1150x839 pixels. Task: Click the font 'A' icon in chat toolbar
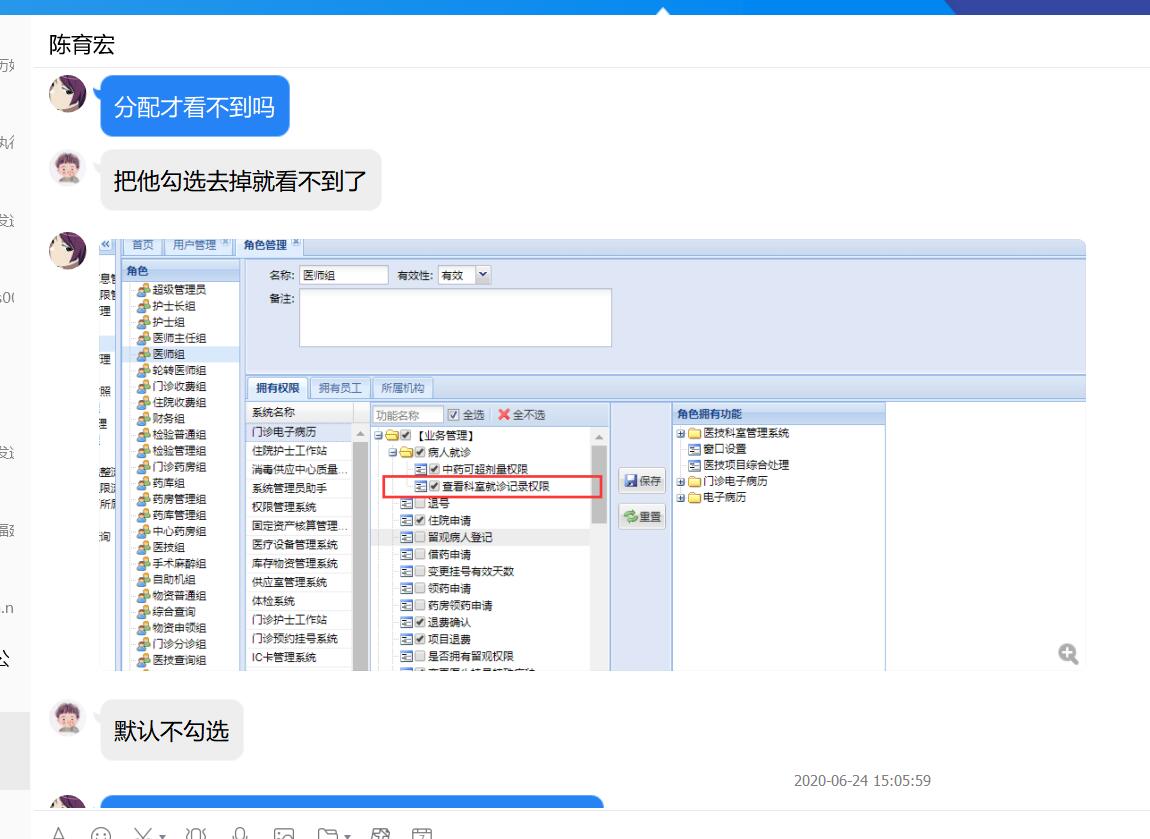[x=59, y=834]
